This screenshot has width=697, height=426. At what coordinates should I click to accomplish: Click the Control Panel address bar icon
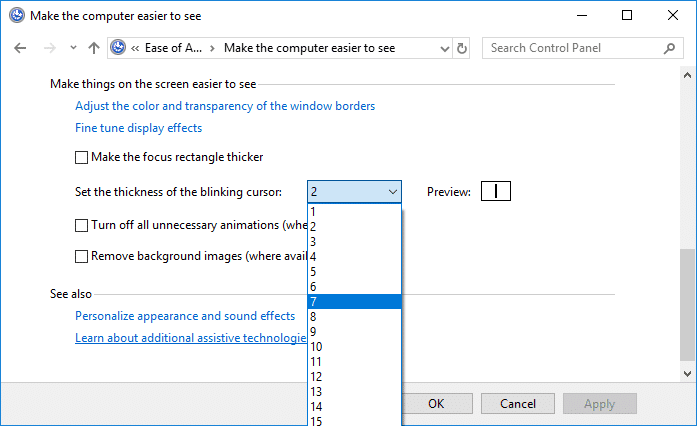pyautogui.click(x=119, y=48)
